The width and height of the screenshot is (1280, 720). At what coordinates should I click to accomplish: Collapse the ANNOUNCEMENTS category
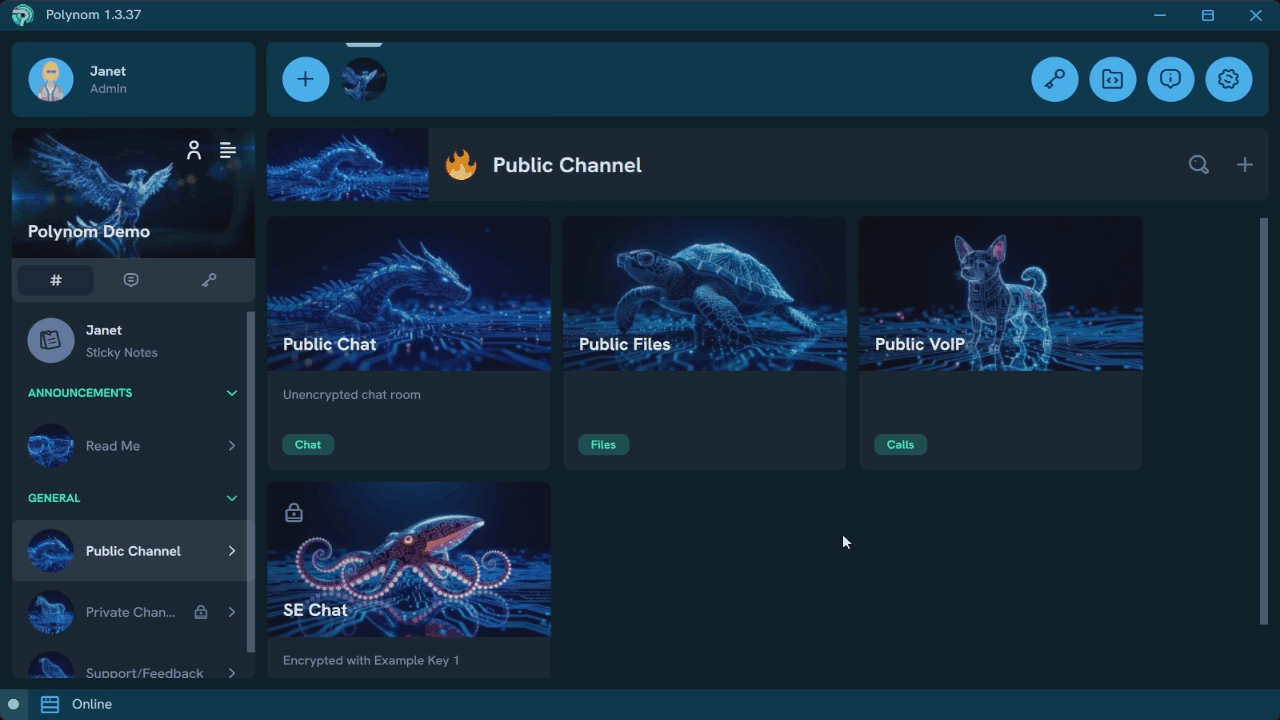pos(232,393)
